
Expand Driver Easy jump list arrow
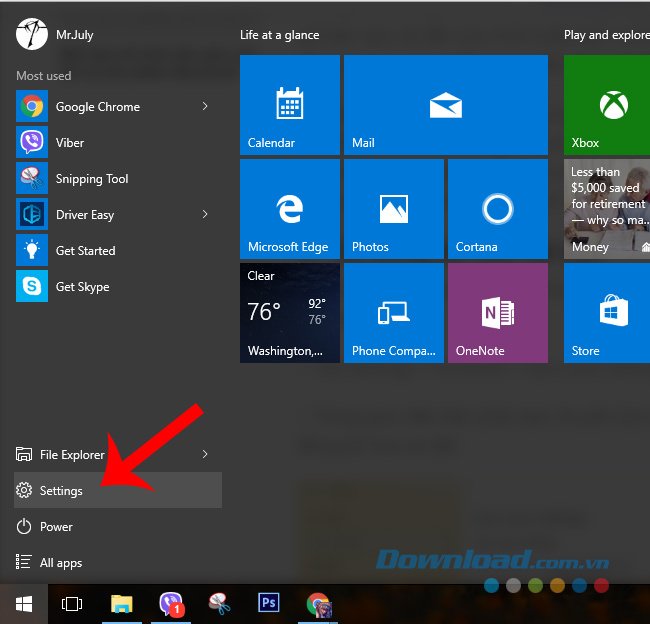(x=205, y=215)
